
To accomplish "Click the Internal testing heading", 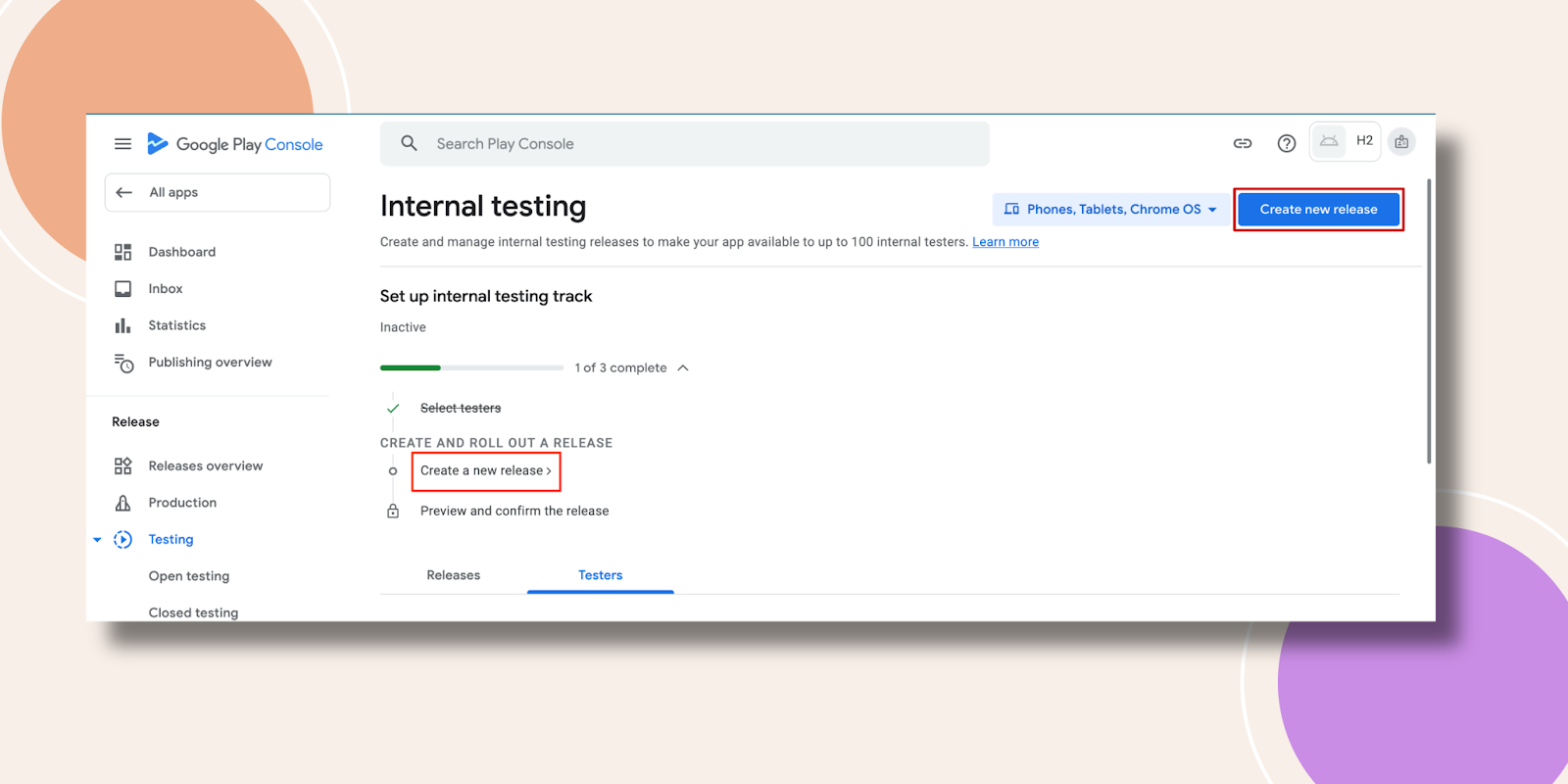I will pos(483,207).
